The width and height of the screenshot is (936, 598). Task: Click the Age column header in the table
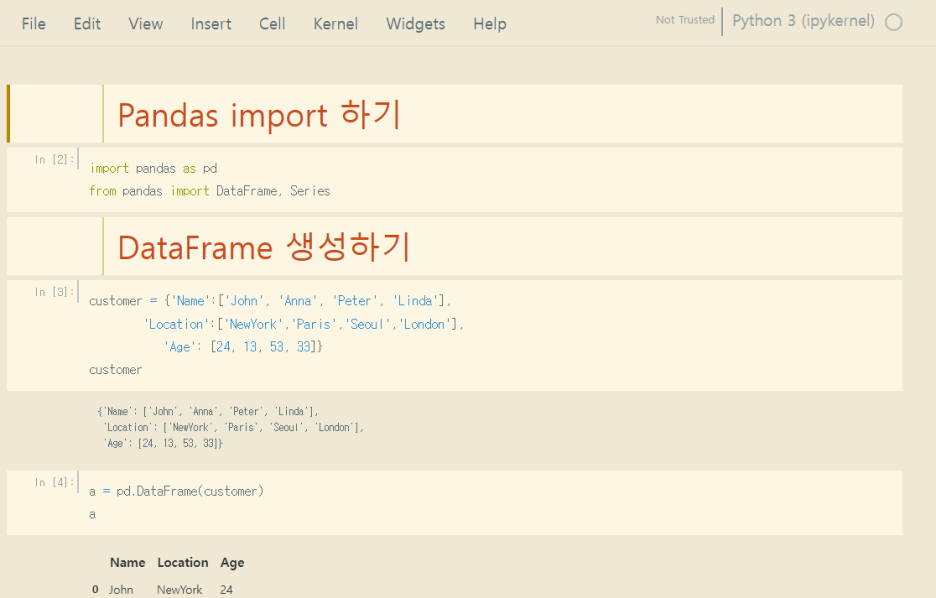pos(232,563)
